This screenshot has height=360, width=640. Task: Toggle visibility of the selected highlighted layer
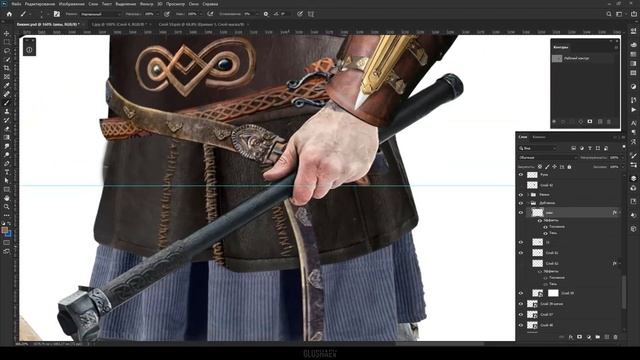521,213
